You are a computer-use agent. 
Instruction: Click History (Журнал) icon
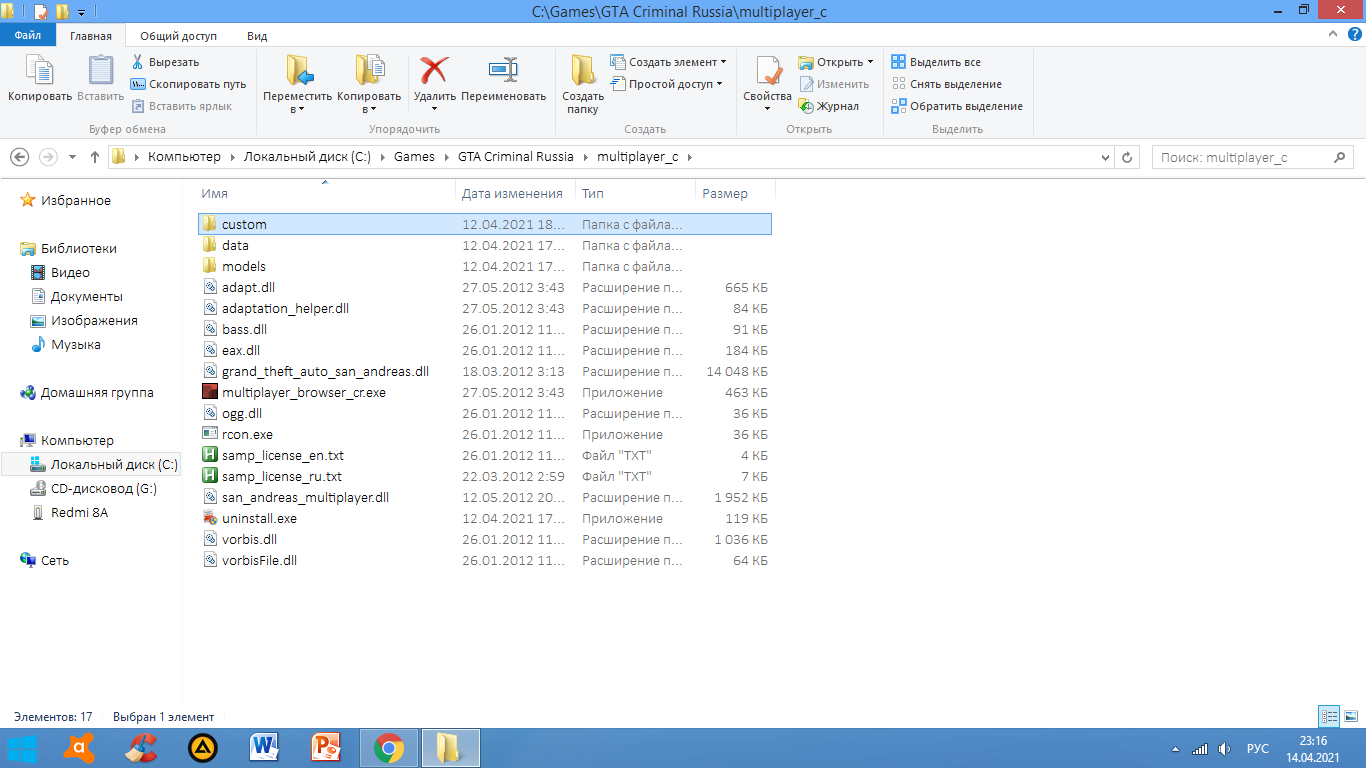806,106
